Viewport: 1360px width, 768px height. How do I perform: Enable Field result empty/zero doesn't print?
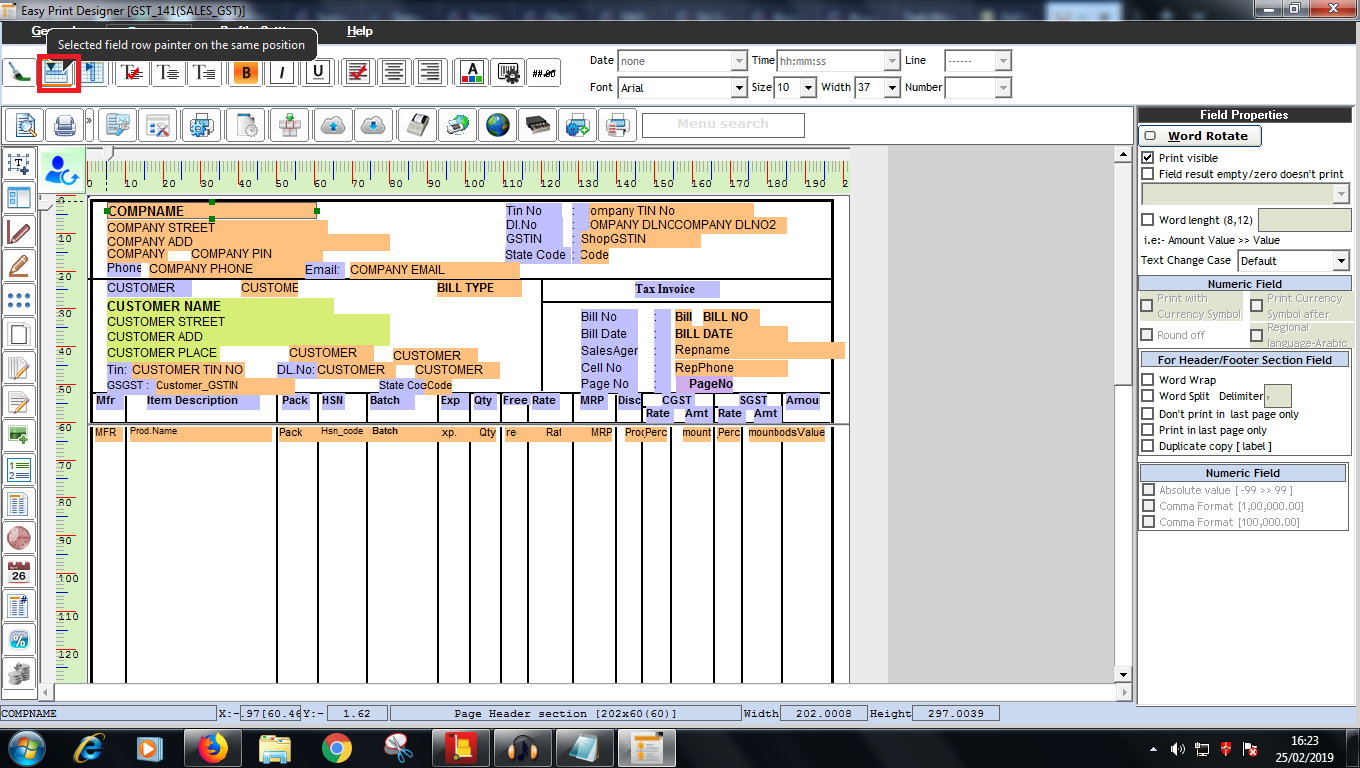tap(1148, 174)
